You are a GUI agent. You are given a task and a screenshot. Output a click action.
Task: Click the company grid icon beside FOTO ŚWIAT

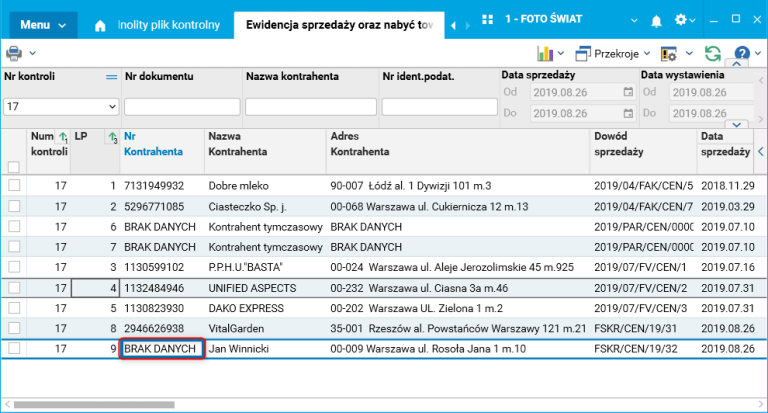(487, 20)
